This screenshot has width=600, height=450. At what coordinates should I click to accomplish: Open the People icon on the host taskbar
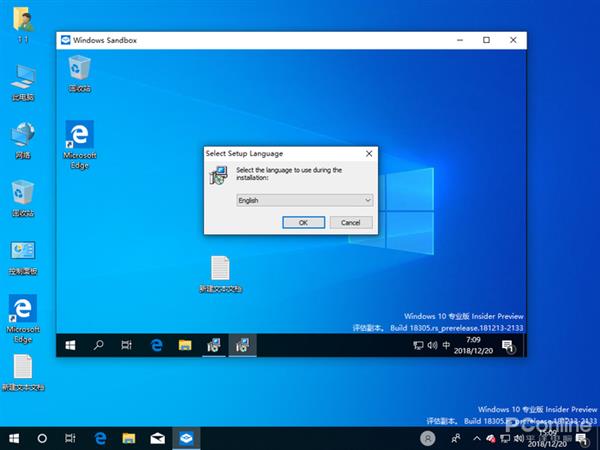tap(456, 439)
